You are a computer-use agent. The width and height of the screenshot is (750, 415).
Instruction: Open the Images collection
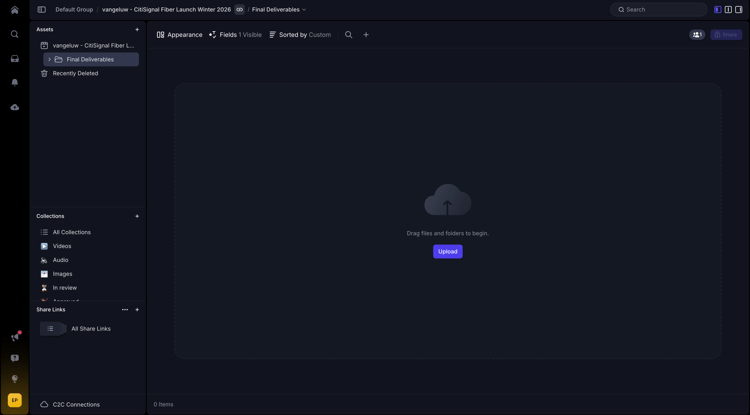(62, 273)
